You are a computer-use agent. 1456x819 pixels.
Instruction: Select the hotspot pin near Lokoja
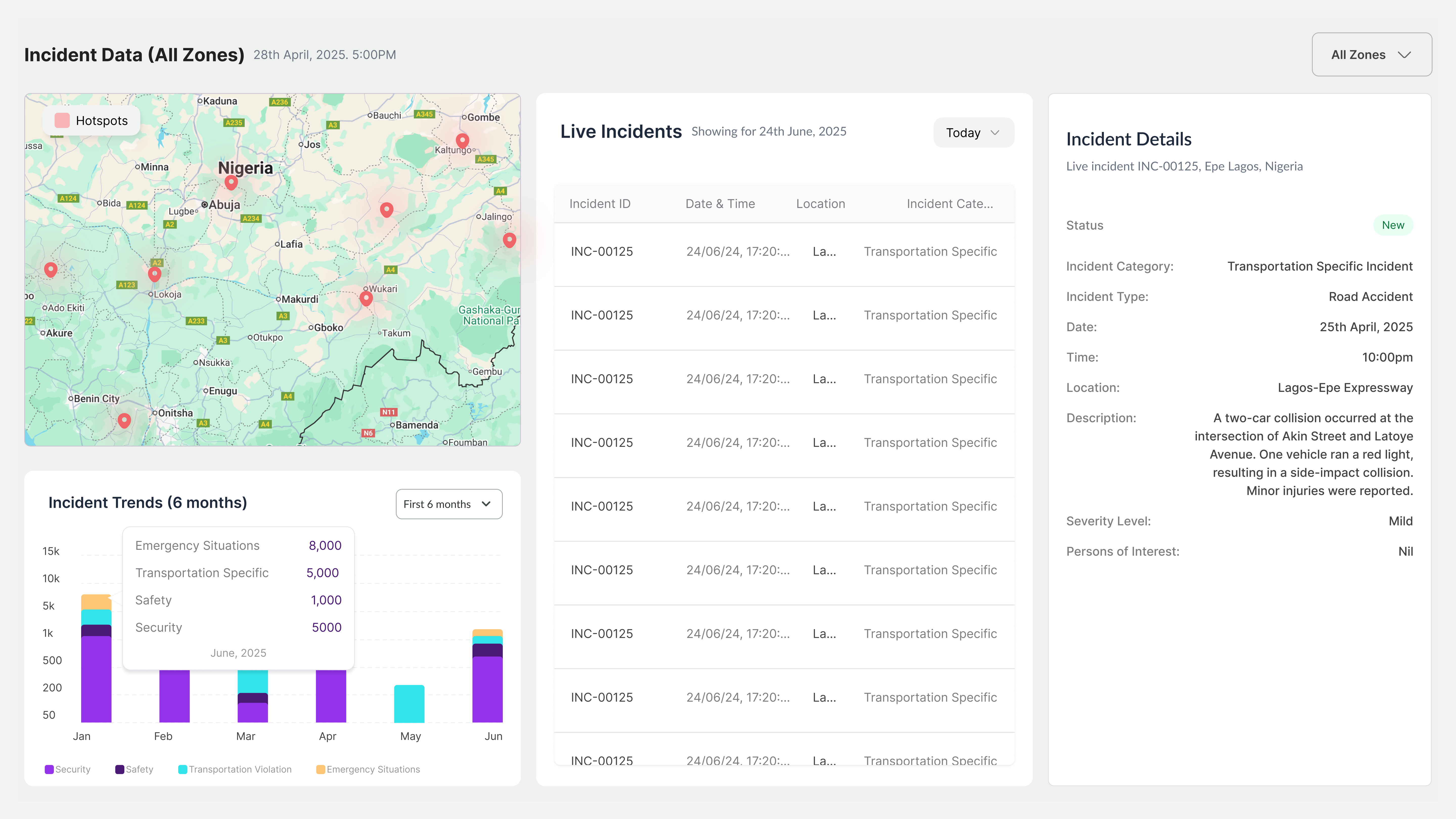click(154, 274)
